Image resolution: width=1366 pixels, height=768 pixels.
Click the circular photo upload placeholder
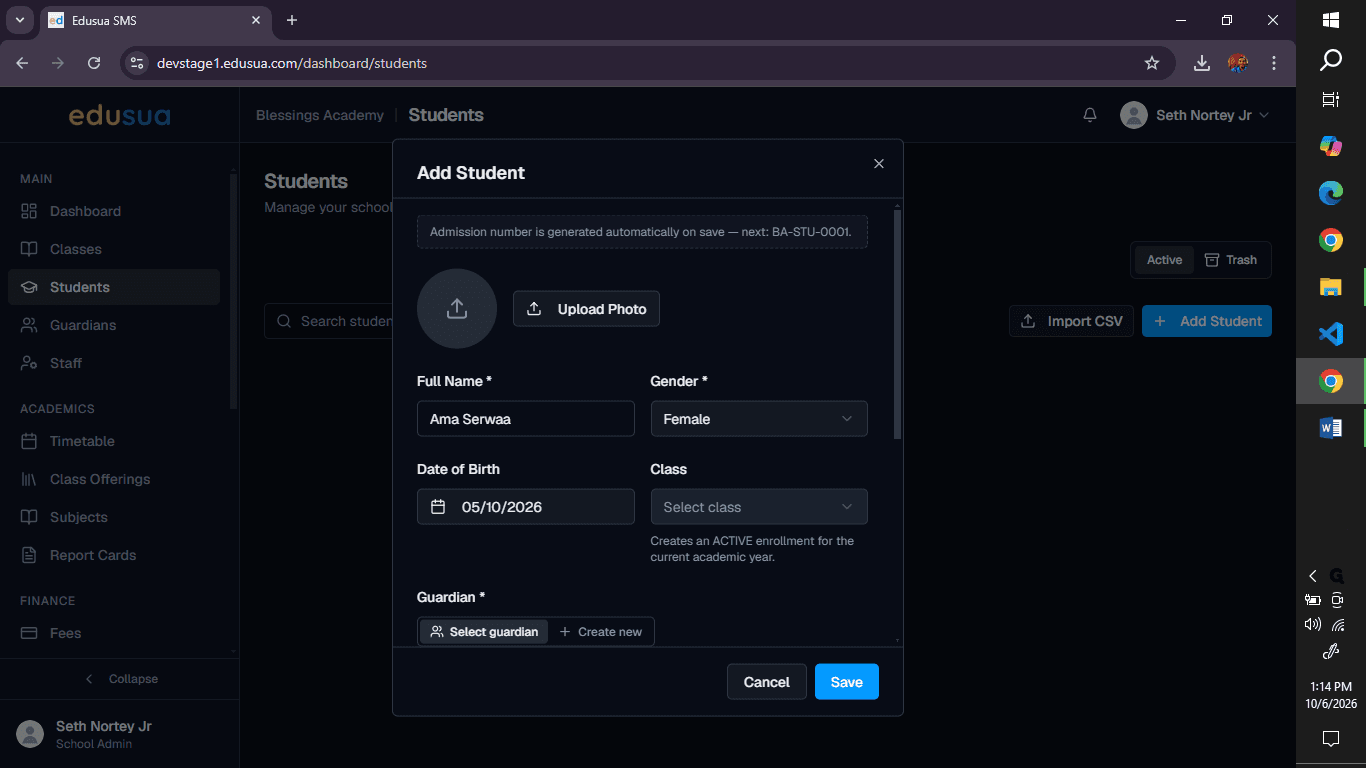[457, 309]
